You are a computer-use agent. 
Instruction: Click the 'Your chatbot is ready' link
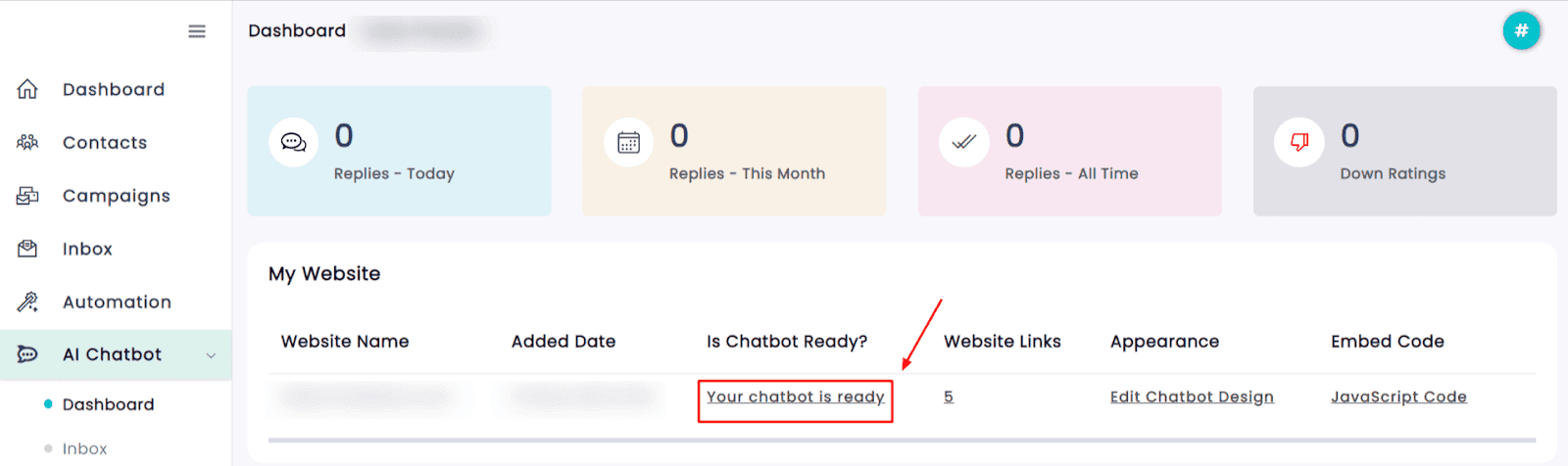(x=795, y=396)
